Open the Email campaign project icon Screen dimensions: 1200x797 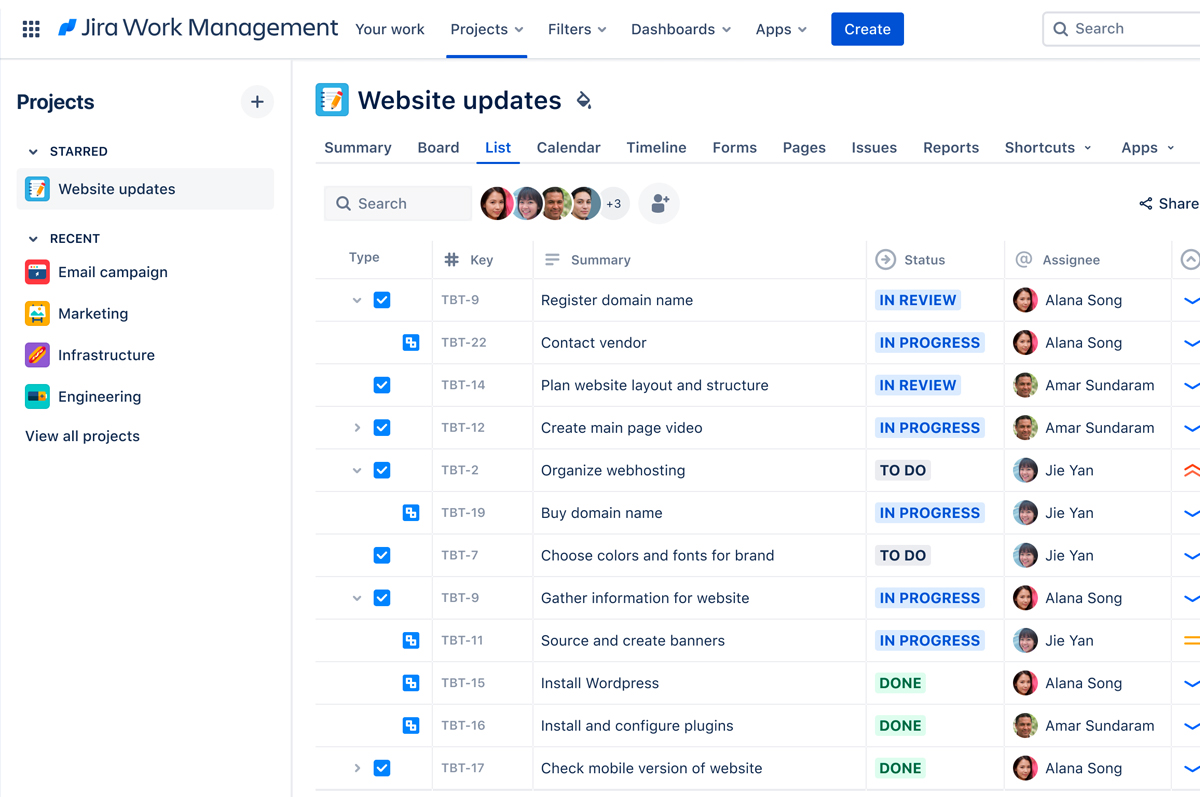(x=37, y=272)
